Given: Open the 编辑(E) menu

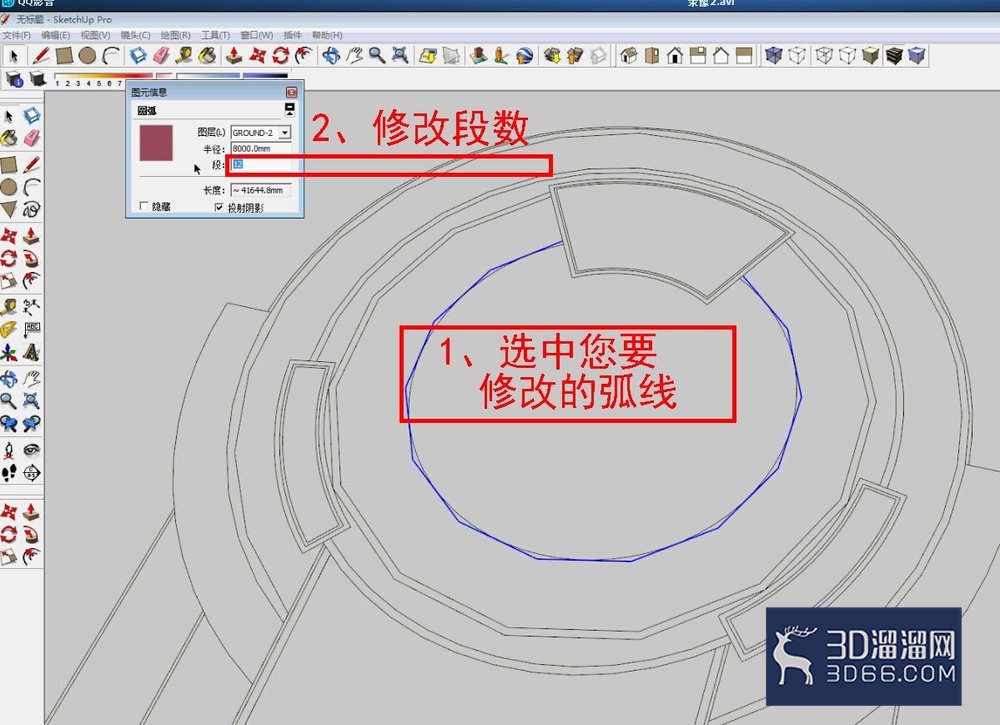Looking at the screenshot, I should [x=55, y=35].
